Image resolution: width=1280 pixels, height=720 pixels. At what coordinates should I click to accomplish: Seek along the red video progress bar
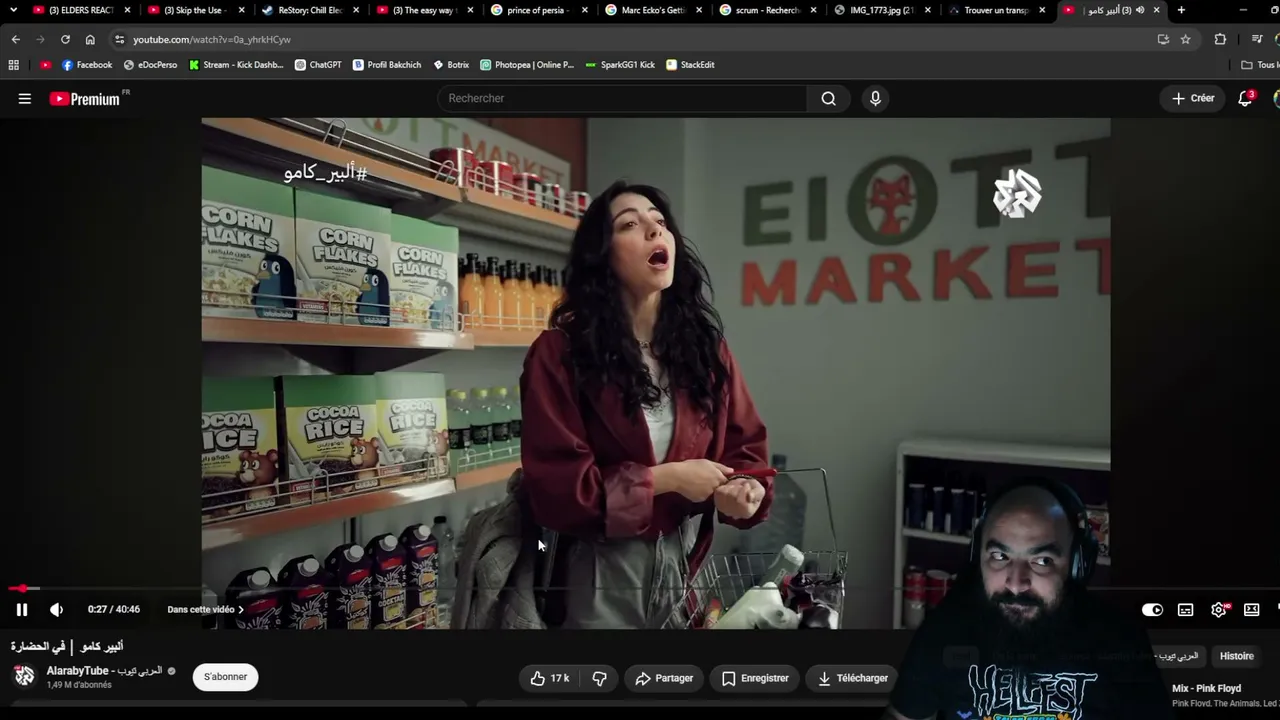tap(640, 588)
